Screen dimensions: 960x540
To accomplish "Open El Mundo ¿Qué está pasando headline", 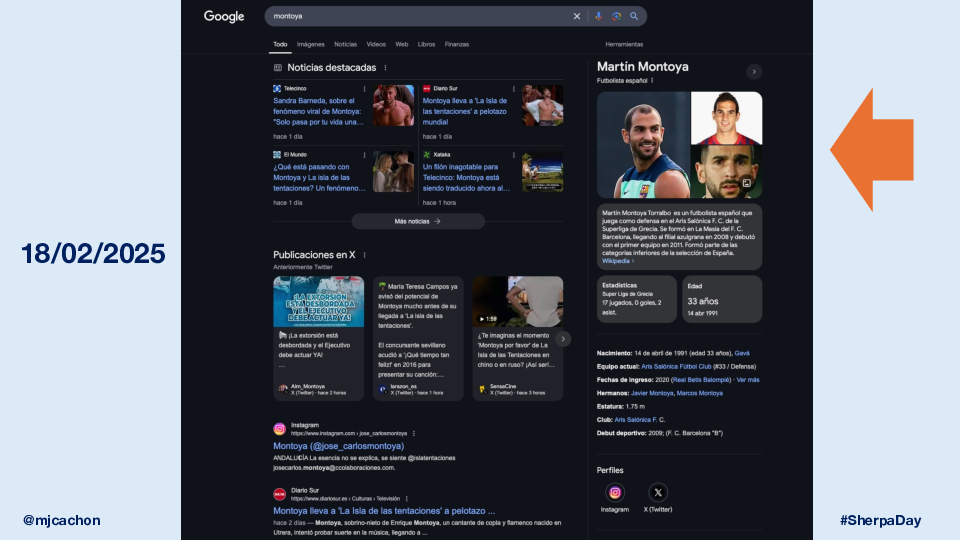I will 319,178.
